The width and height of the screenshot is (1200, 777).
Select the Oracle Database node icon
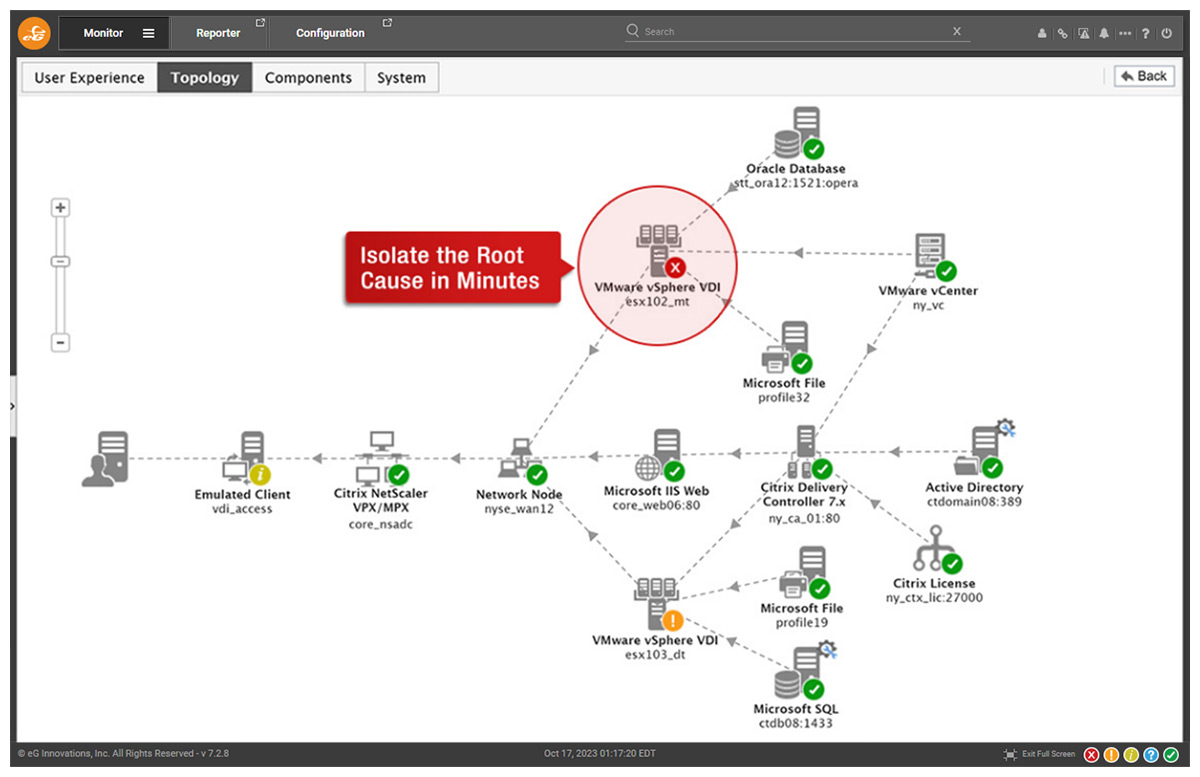click(797, 133)
